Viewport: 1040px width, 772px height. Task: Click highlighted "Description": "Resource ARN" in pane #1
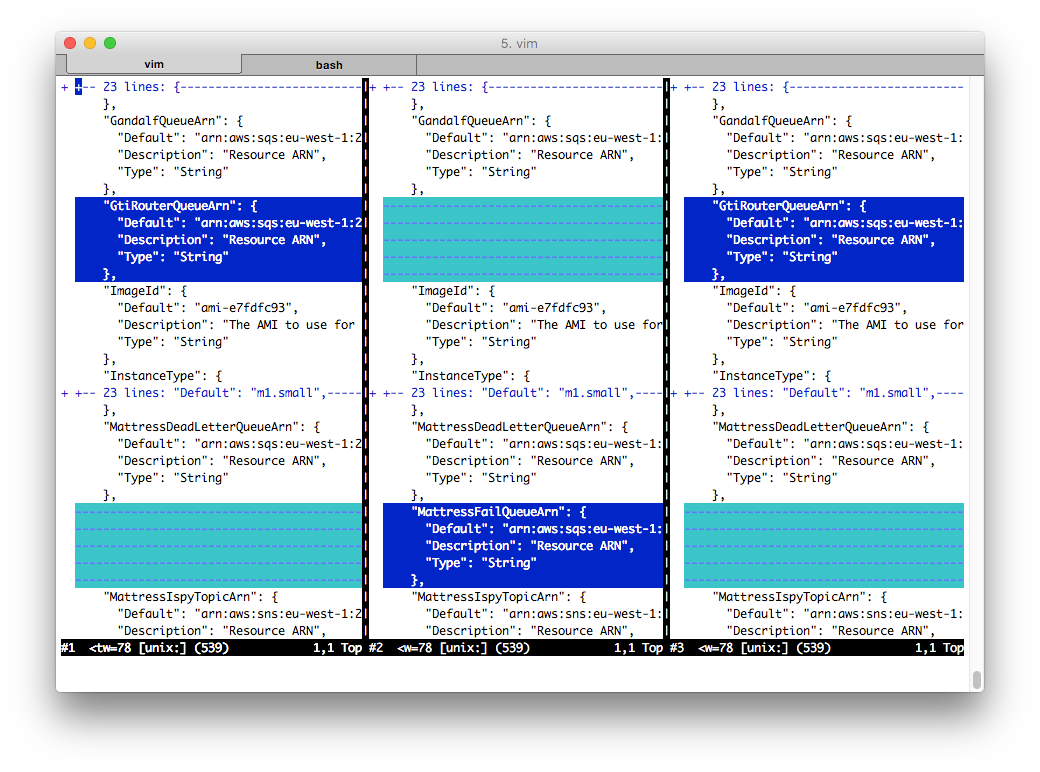pos(222,240)
